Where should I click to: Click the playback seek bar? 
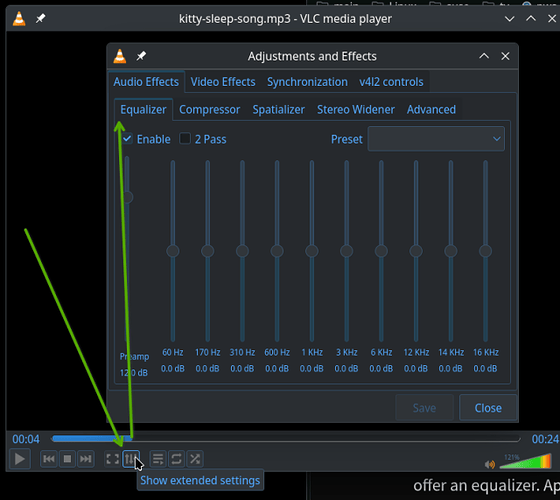[x=286, y=439]
